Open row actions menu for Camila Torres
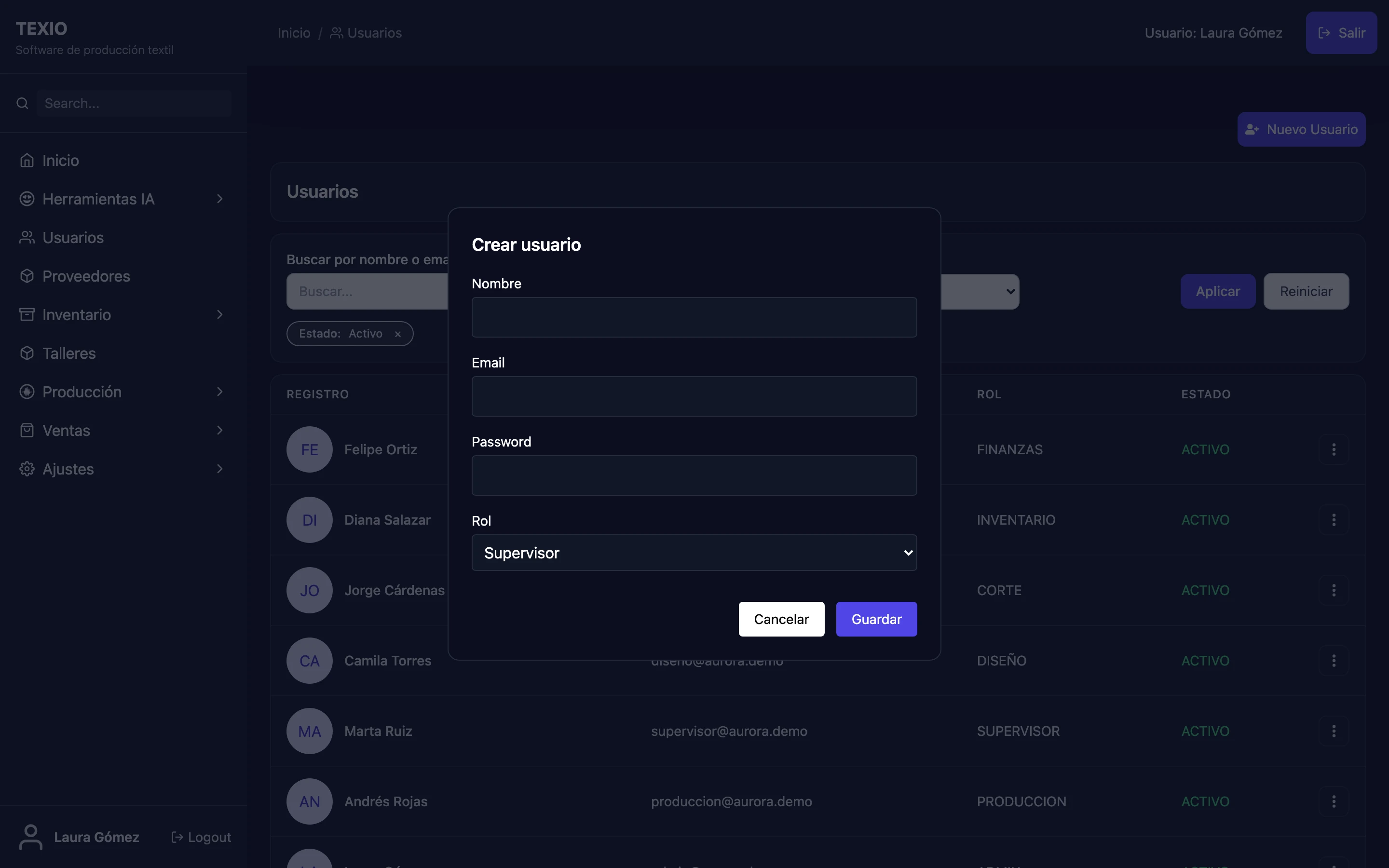Screen dimensions: 1389x868 click(x=1334, y=661)
